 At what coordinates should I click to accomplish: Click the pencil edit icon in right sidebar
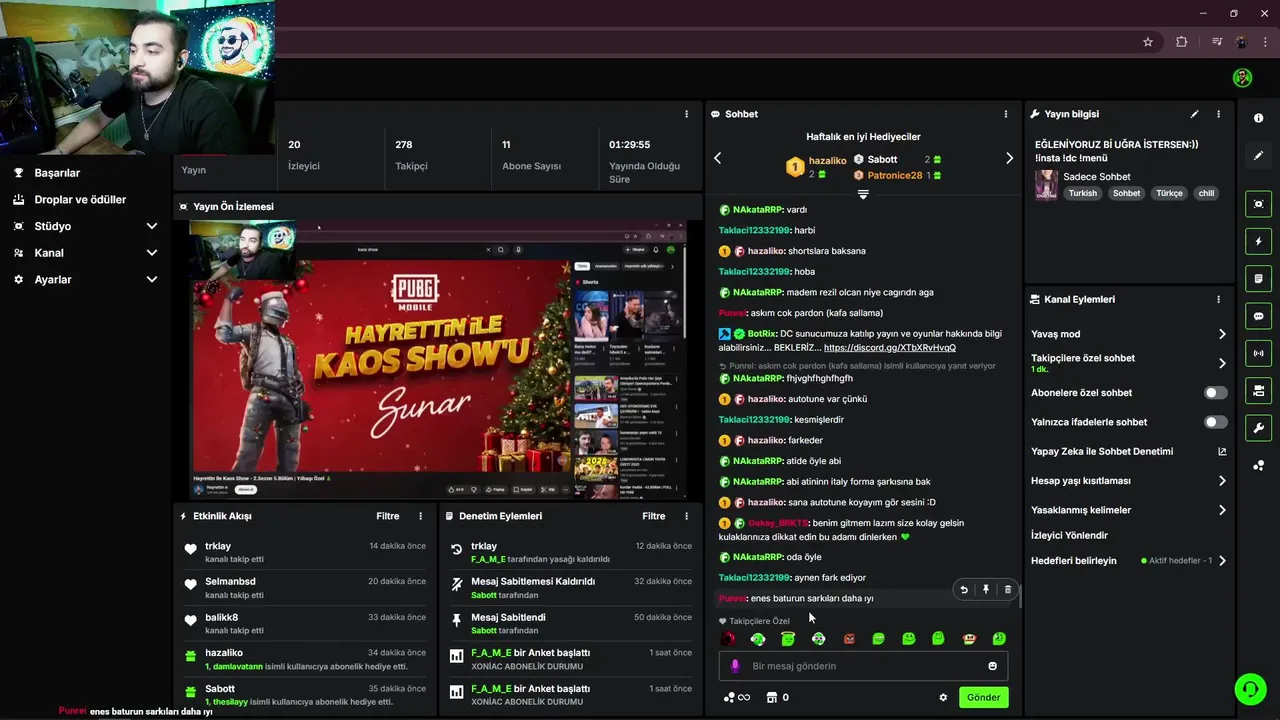tap(1258, 156)
